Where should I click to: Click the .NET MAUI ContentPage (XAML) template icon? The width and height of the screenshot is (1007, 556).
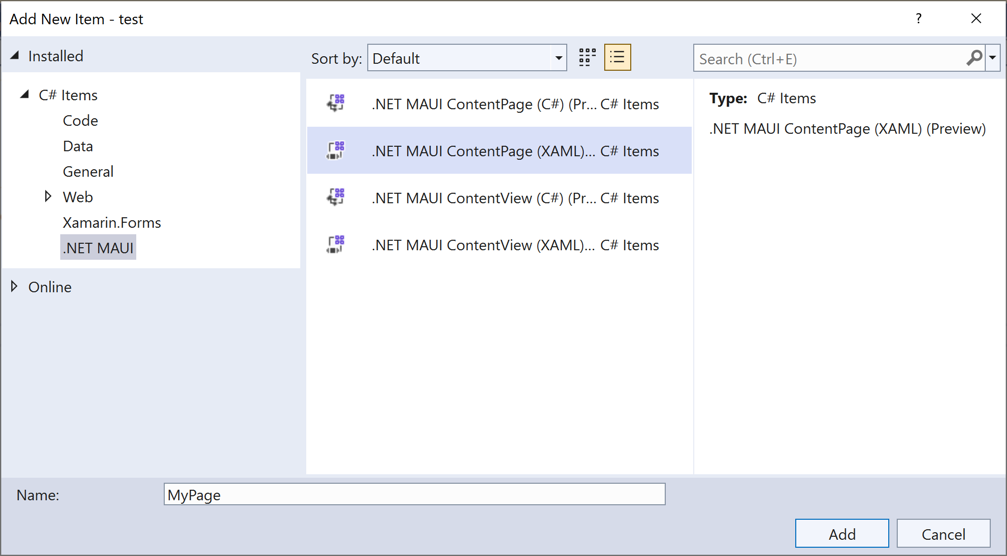[x=337, y=150]
